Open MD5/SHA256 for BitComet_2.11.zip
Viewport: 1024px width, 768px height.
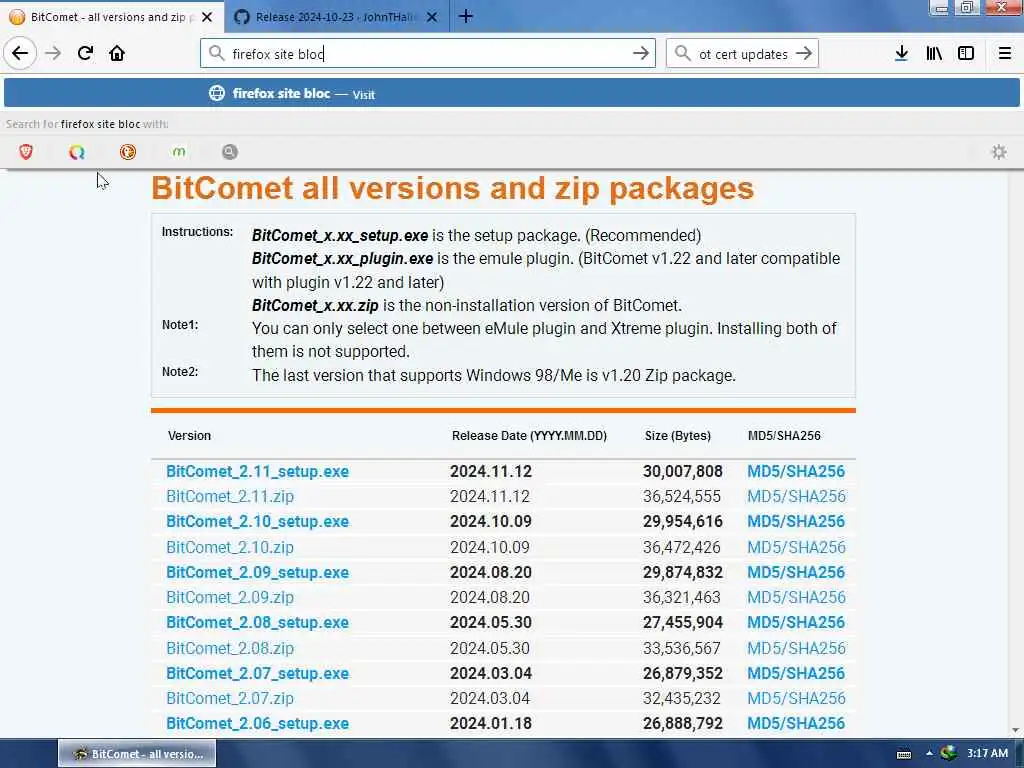tap(796, 496)
